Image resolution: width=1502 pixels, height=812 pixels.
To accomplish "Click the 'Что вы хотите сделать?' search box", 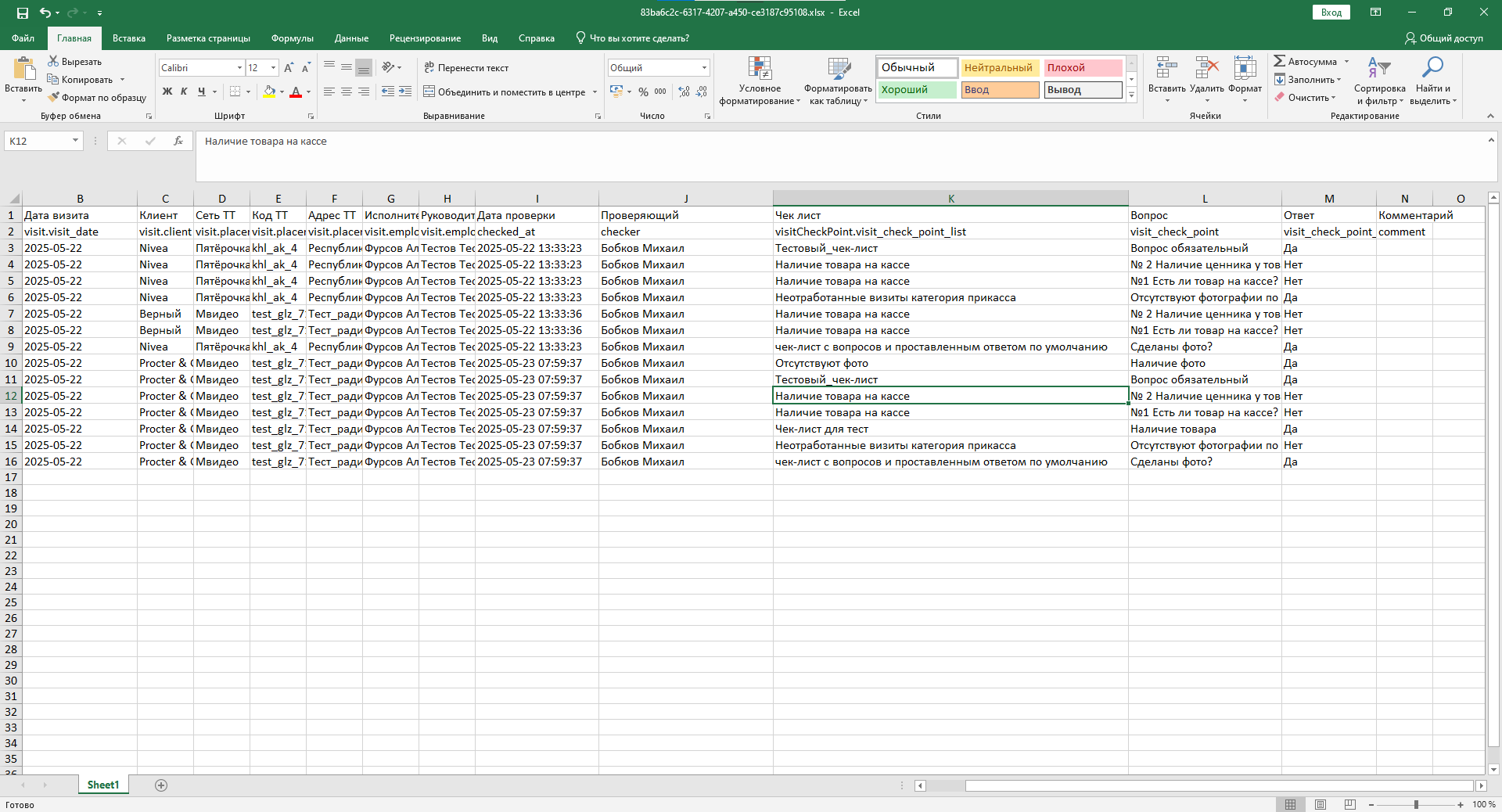I will pyautogui.click(x=632, y=38).
